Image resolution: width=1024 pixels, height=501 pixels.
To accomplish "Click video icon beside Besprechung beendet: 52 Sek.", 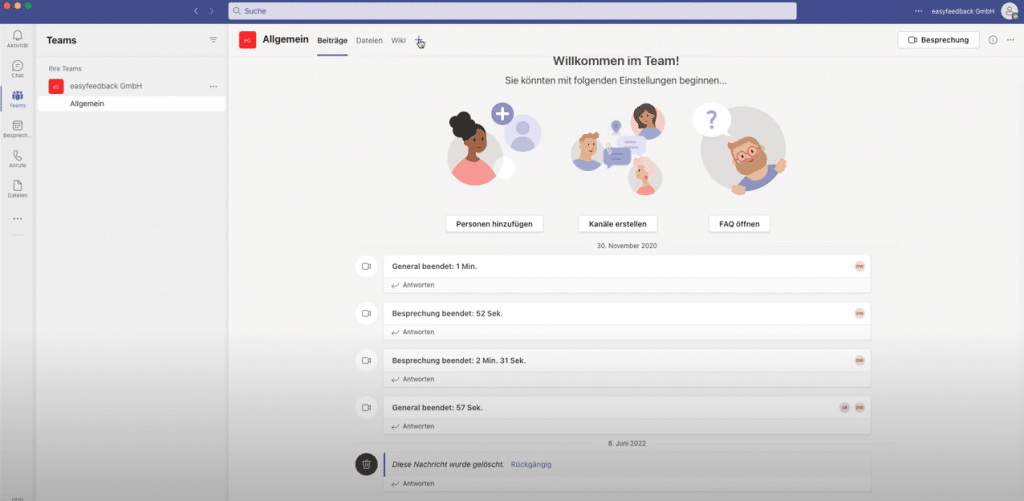I will (x=366, y=314).
